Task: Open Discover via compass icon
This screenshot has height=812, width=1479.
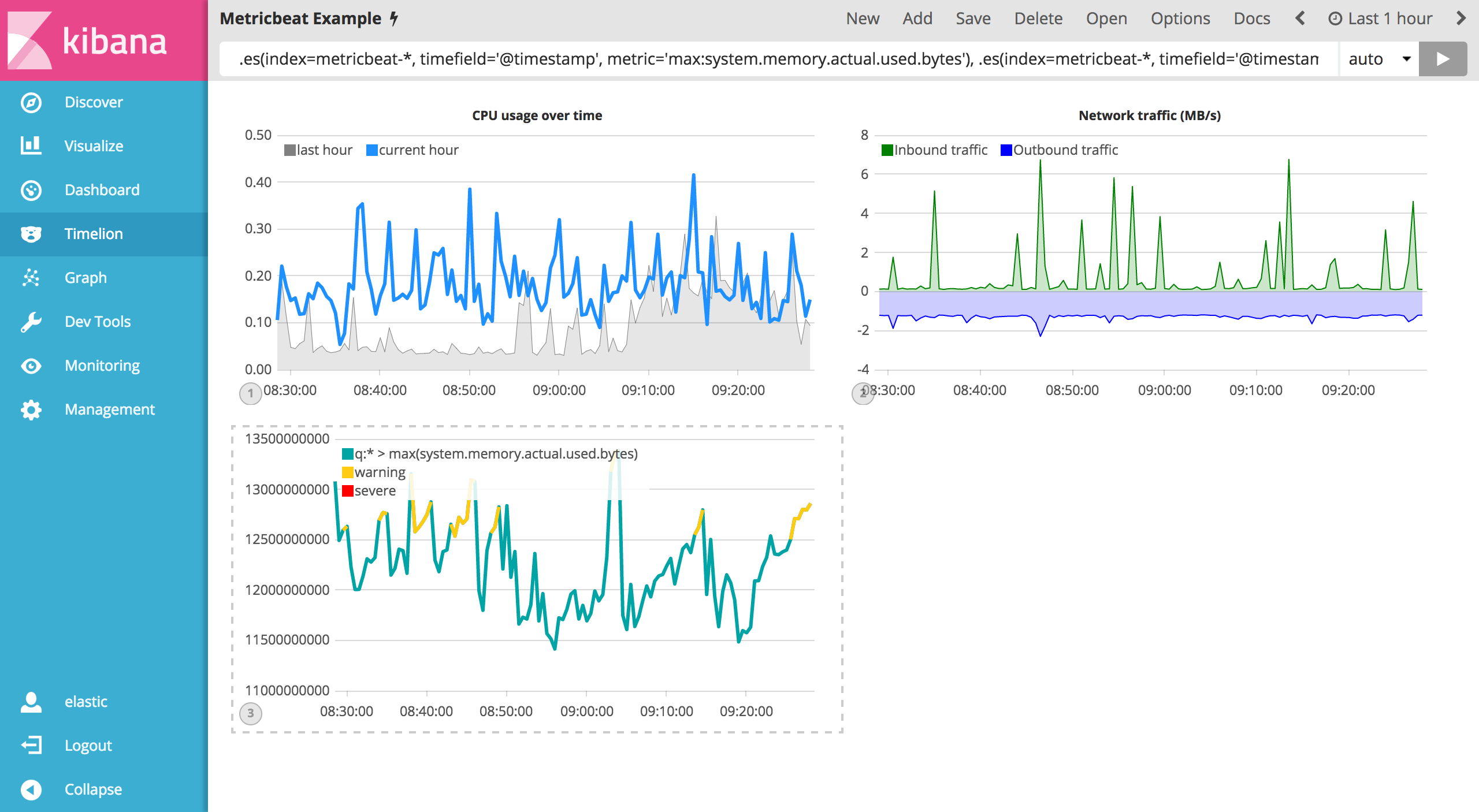Action: coord(31,103)
